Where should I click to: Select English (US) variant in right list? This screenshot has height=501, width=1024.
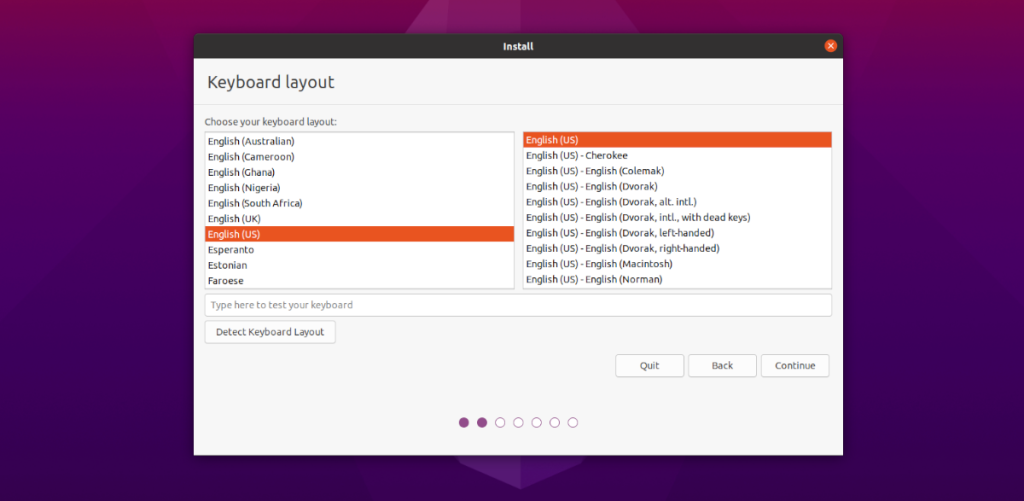[677, 140]
